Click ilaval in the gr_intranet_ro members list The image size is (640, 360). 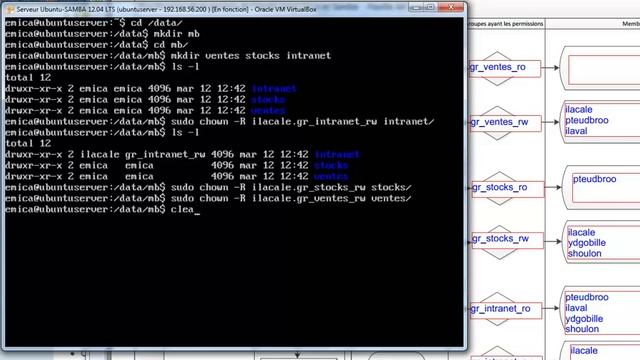(576, 308)
